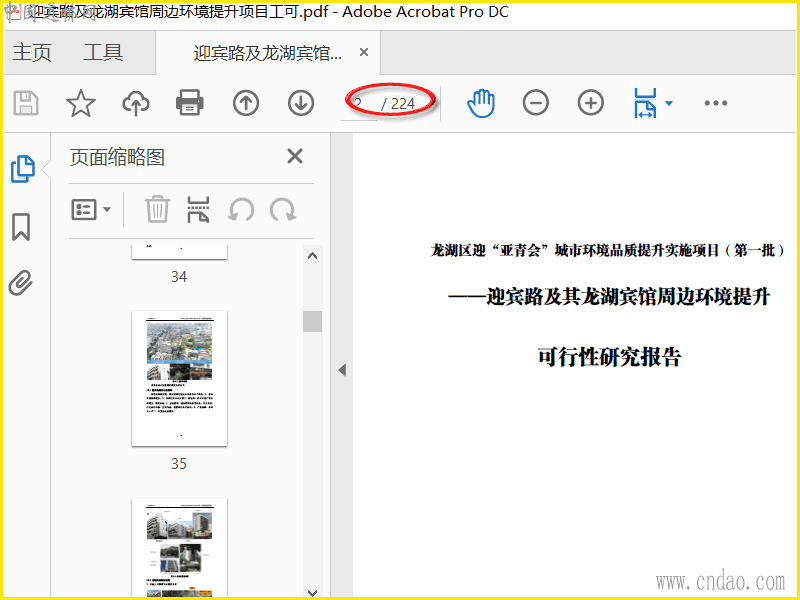Switch to 主页 tab
Screen dimensions: 800x600
[x=32, y=53]
